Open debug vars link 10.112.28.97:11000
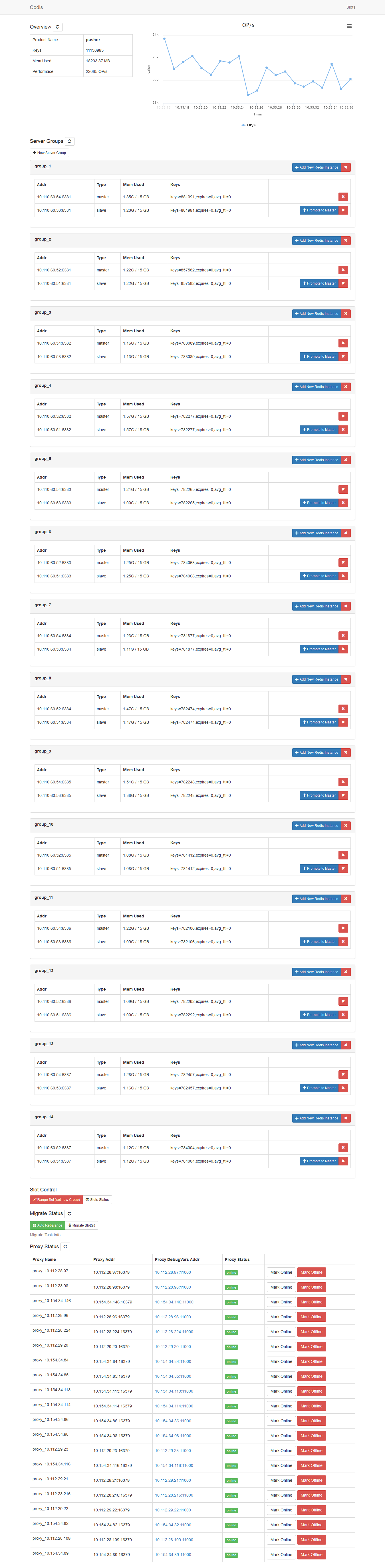 [173, 1272]
